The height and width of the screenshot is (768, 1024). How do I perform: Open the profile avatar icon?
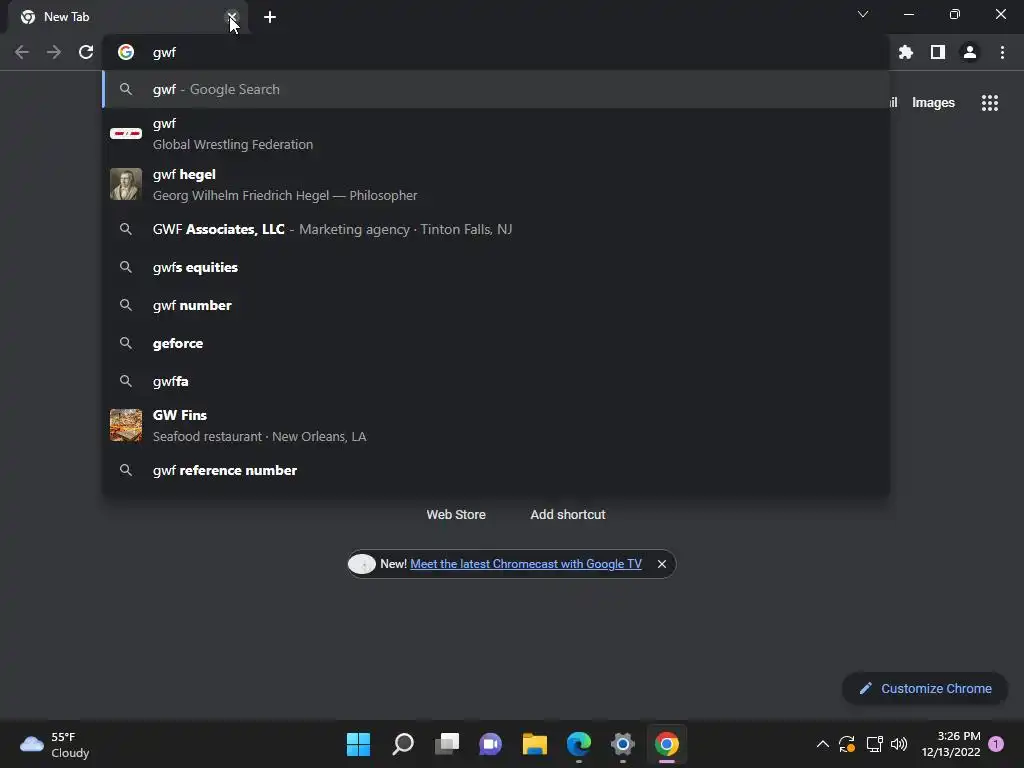tap(970, 52)
